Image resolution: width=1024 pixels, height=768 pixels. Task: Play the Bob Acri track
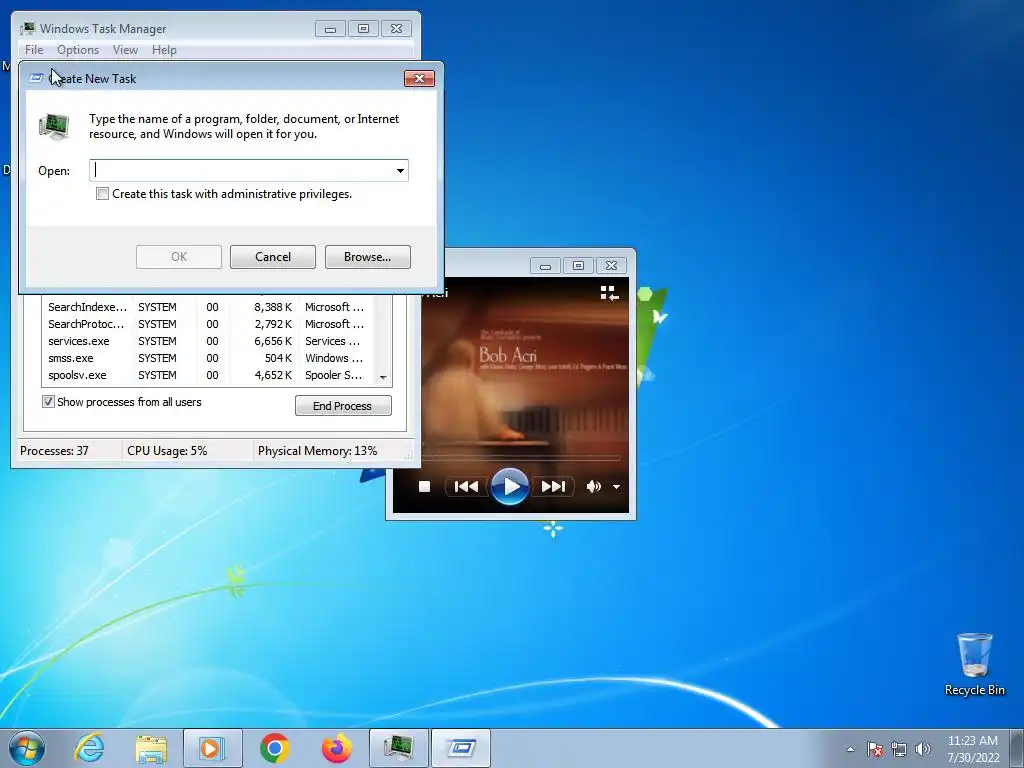coord(509,487)
